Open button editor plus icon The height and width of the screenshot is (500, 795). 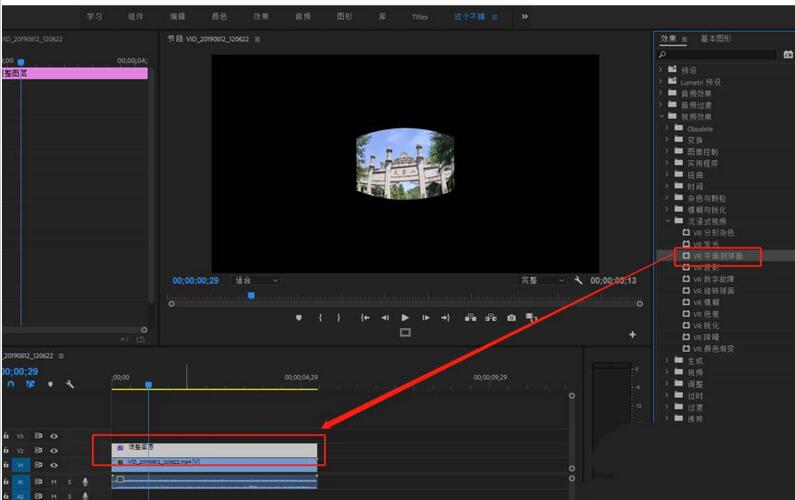click(632, 334)
